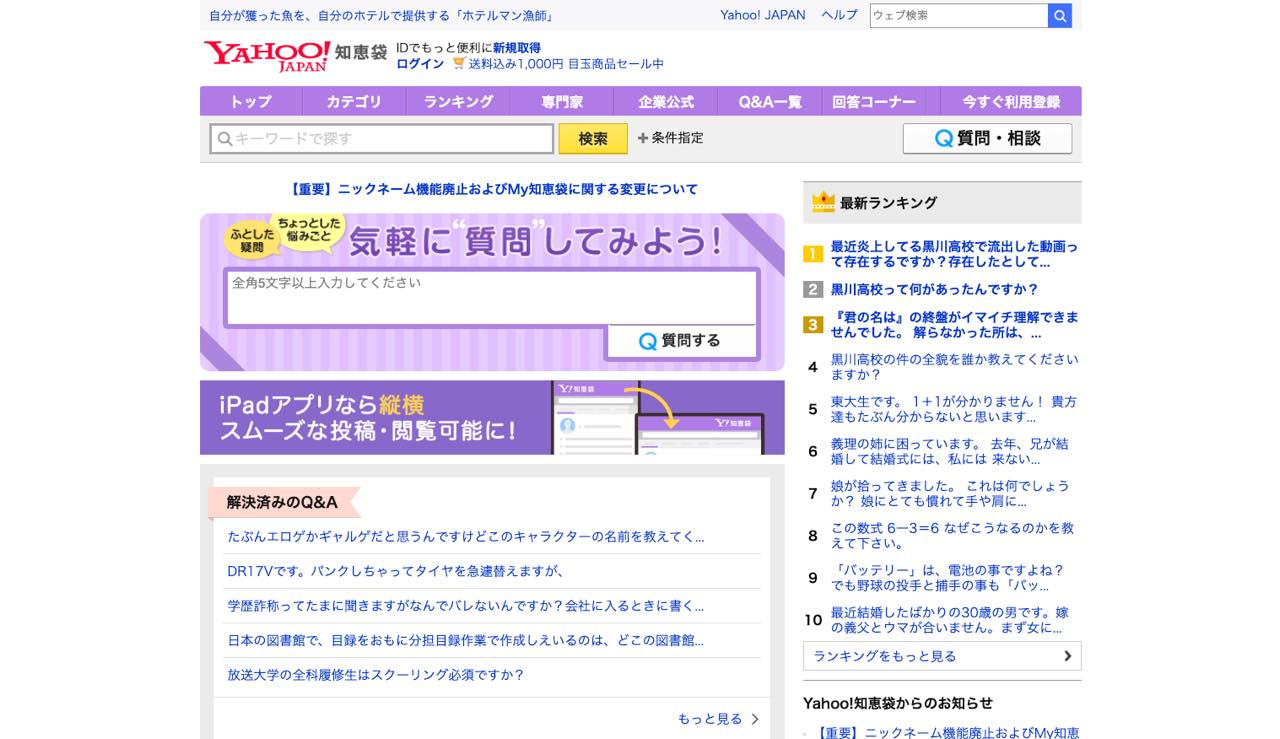Focus the ウェブ検索 input field
The height and width of the screenshot is (739, 1280).
click(x=959, y=16)
